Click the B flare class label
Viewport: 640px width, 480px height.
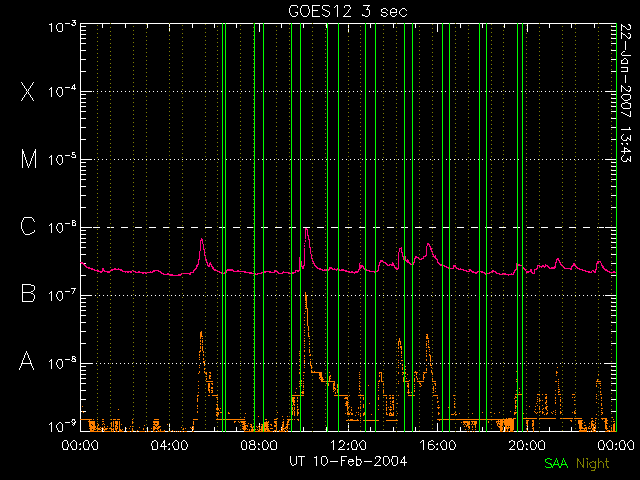click(28, 293)
